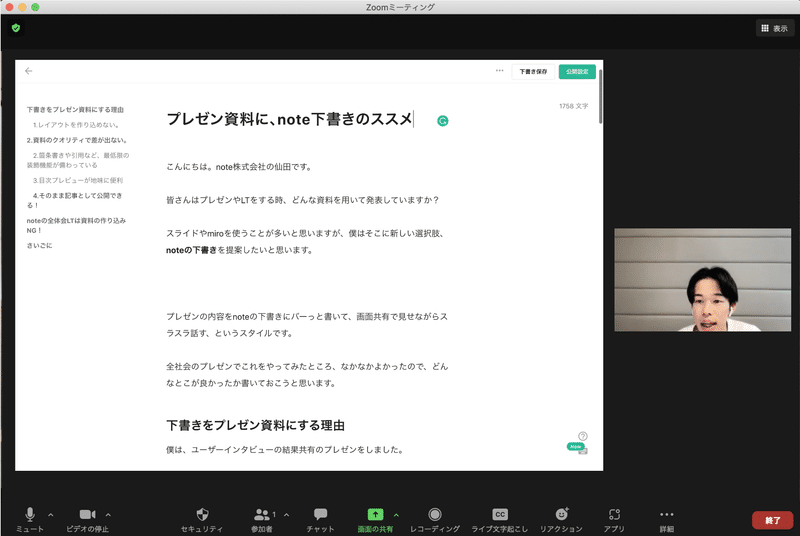Click the 1758 文字 character count
The height and width of the screenshot is (536, 800).
(x=573, y=106)
